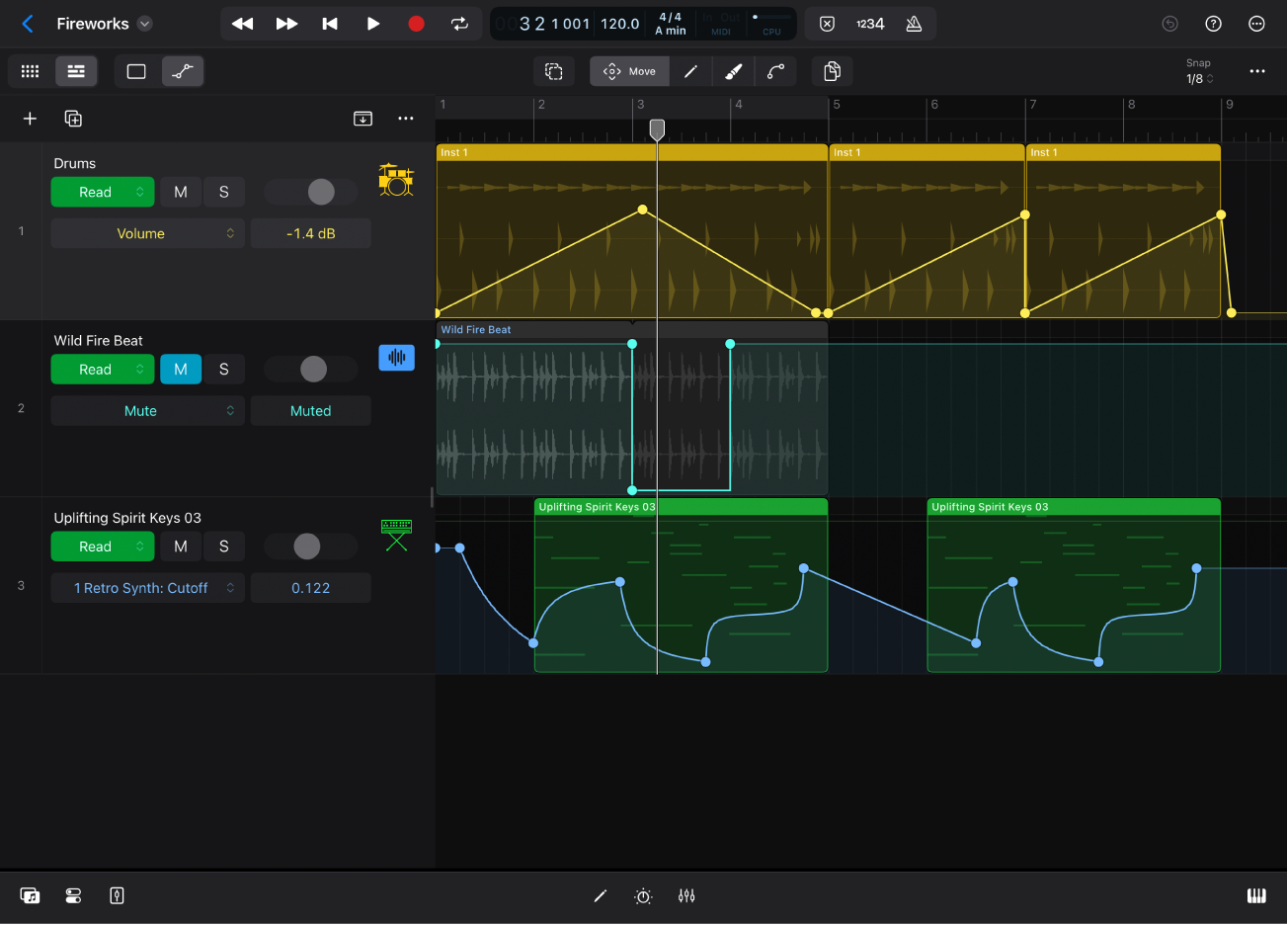Start recording with the Record button
This screenshot has width=1288, height=925.
pyautogui.click(x=416, y=24)
